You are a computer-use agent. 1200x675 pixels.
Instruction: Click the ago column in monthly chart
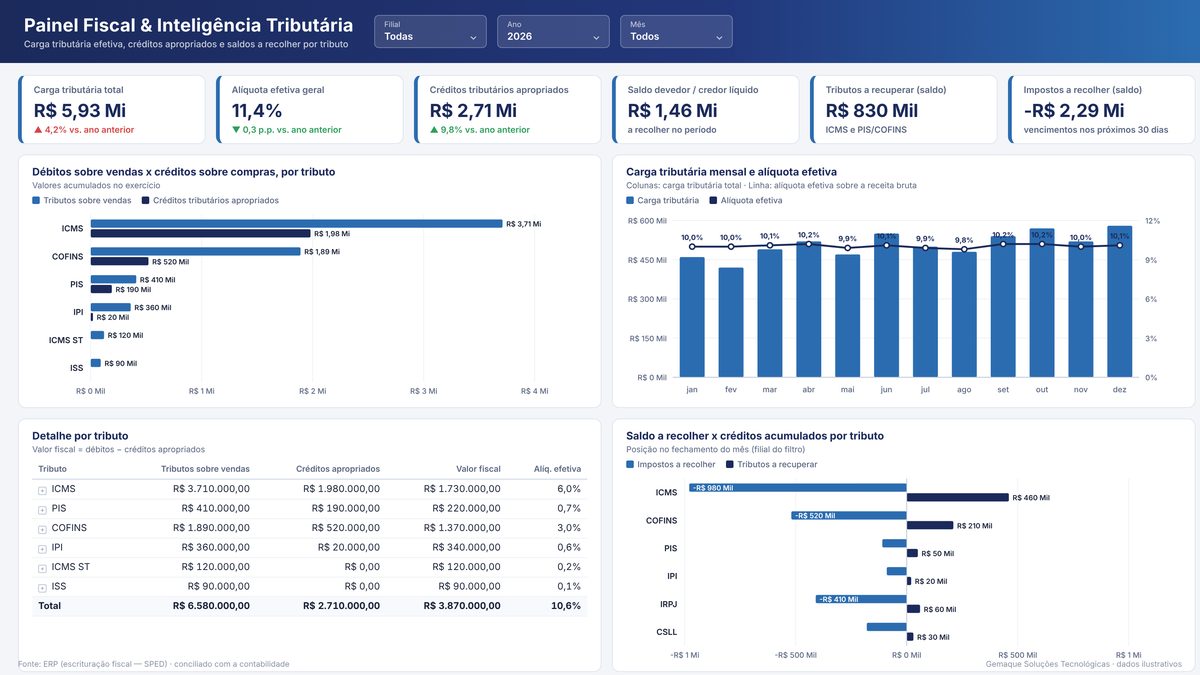click(x=964, y=315)
